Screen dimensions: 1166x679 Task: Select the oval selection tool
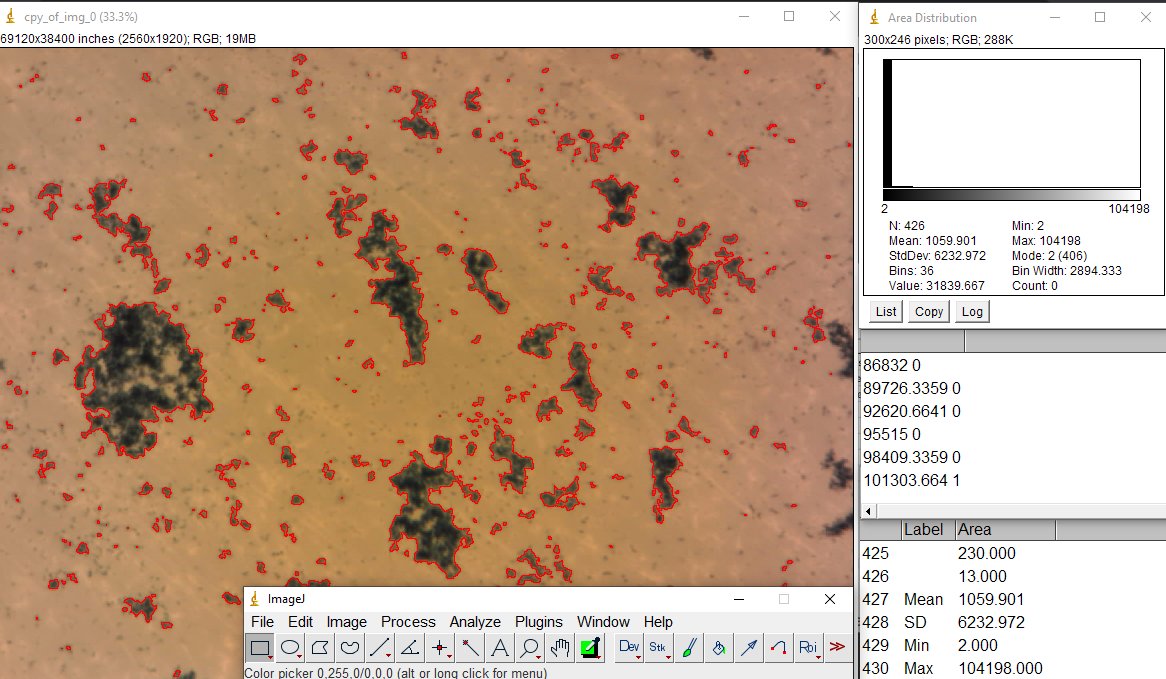(x=290, y=648)
